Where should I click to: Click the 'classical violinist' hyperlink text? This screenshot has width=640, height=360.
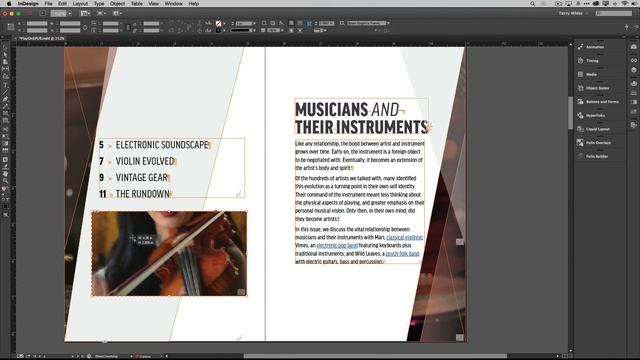coord(404,238)
